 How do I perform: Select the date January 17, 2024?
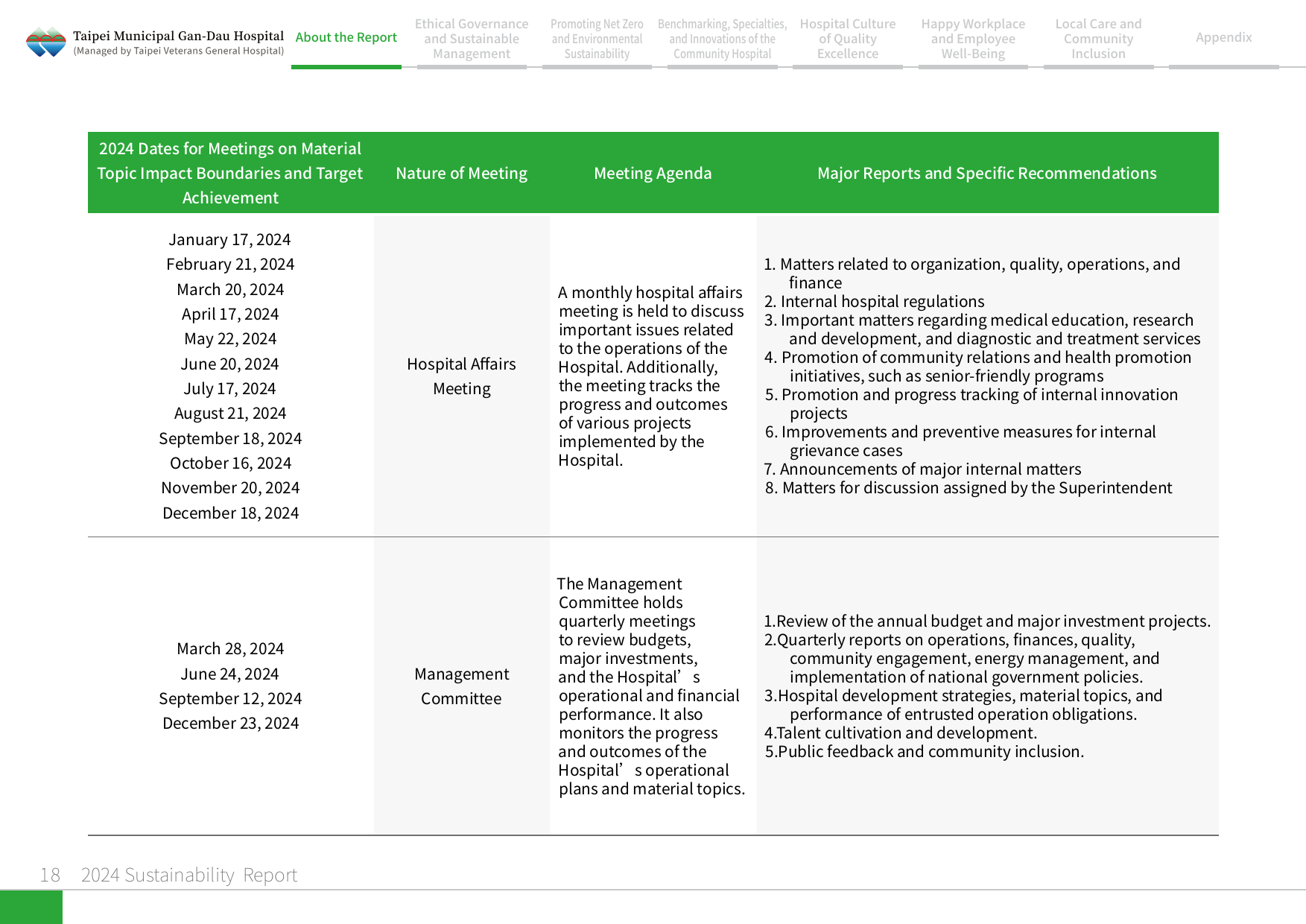point(230,239)
